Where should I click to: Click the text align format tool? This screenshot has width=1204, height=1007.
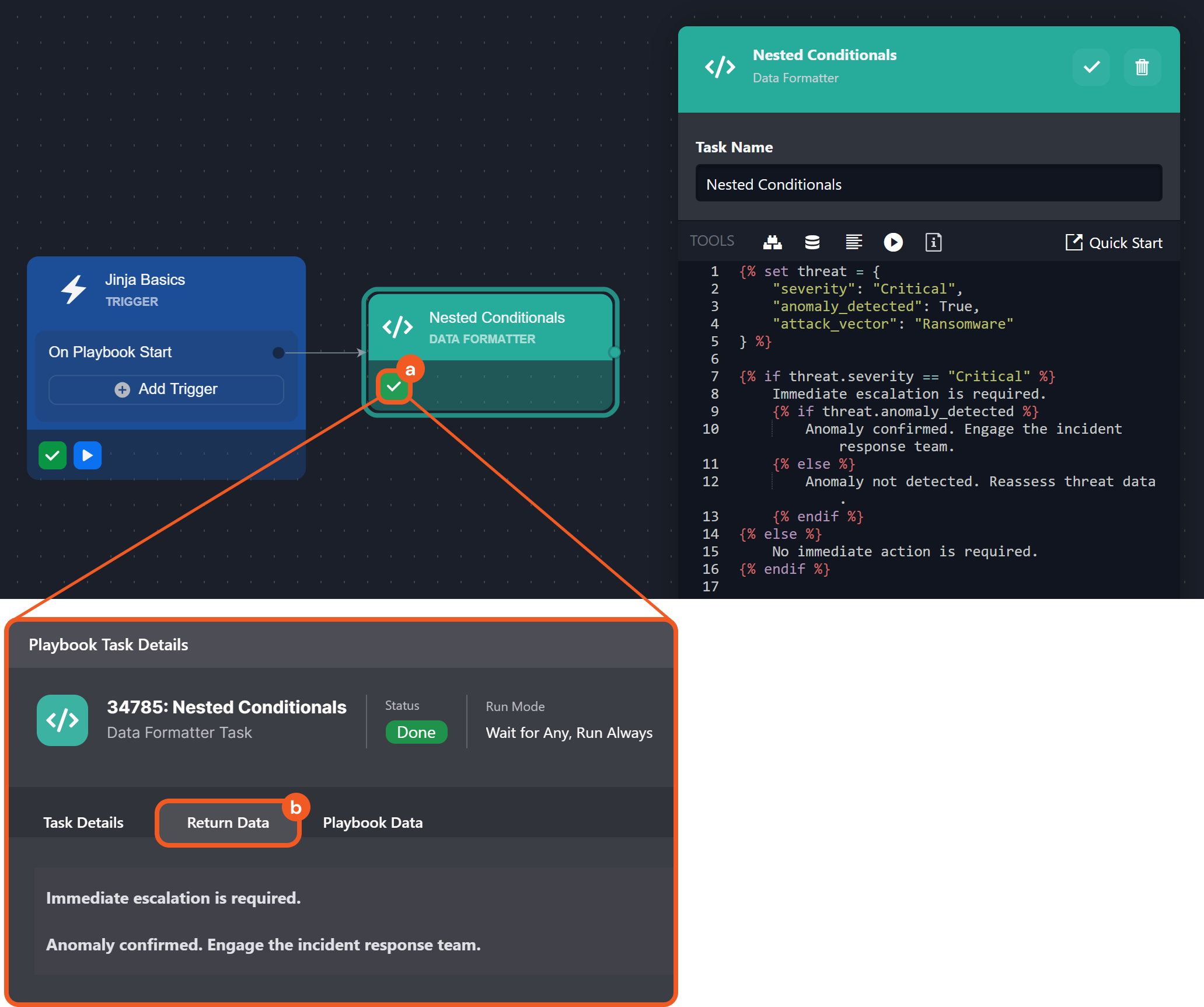[853, 242]
